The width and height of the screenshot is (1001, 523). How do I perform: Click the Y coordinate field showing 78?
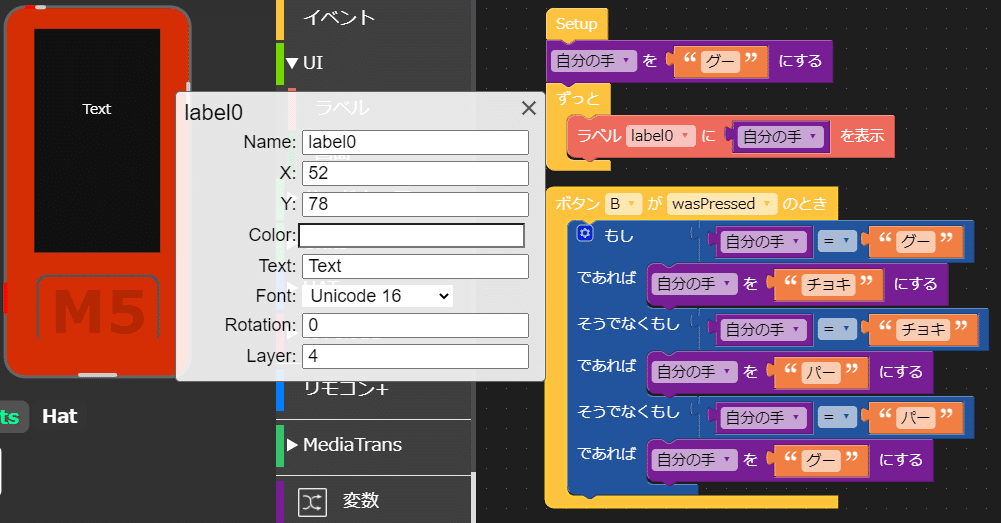click(x=415, y=204)
